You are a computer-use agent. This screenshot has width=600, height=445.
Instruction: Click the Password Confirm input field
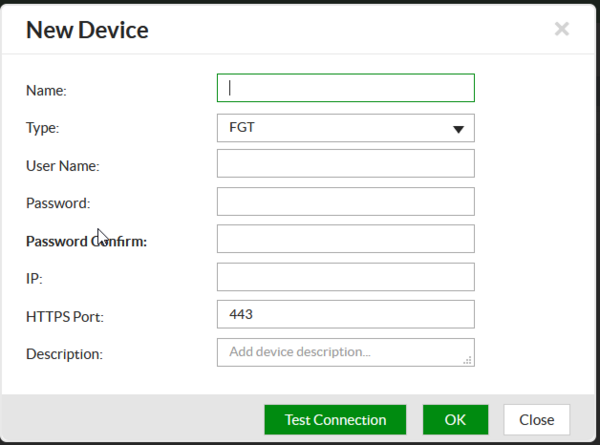345,239
